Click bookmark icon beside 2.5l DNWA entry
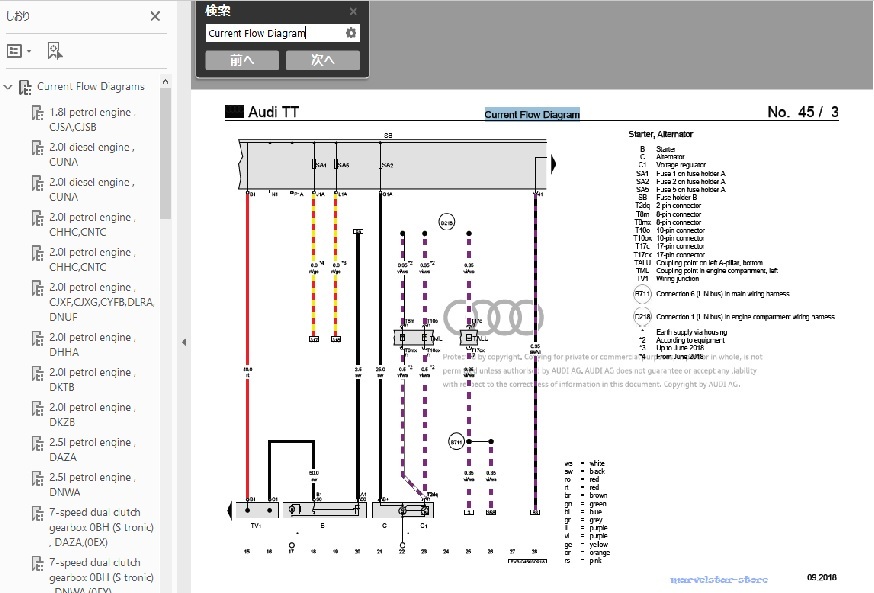Viewport: 874px width, 593px height. (x=37, y=479)
